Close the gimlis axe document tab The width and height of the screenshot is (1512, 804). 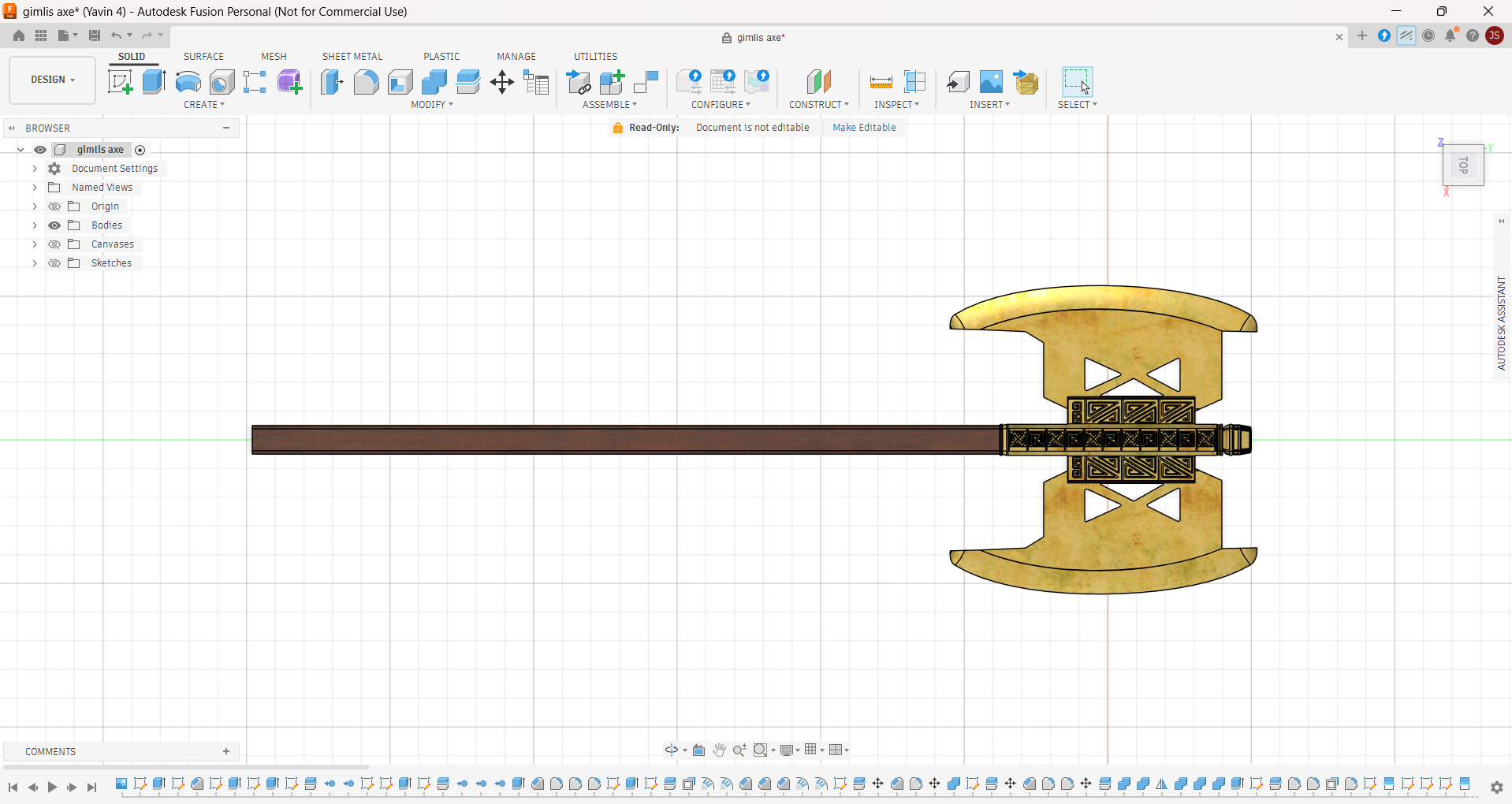(x=1339, y=37)
